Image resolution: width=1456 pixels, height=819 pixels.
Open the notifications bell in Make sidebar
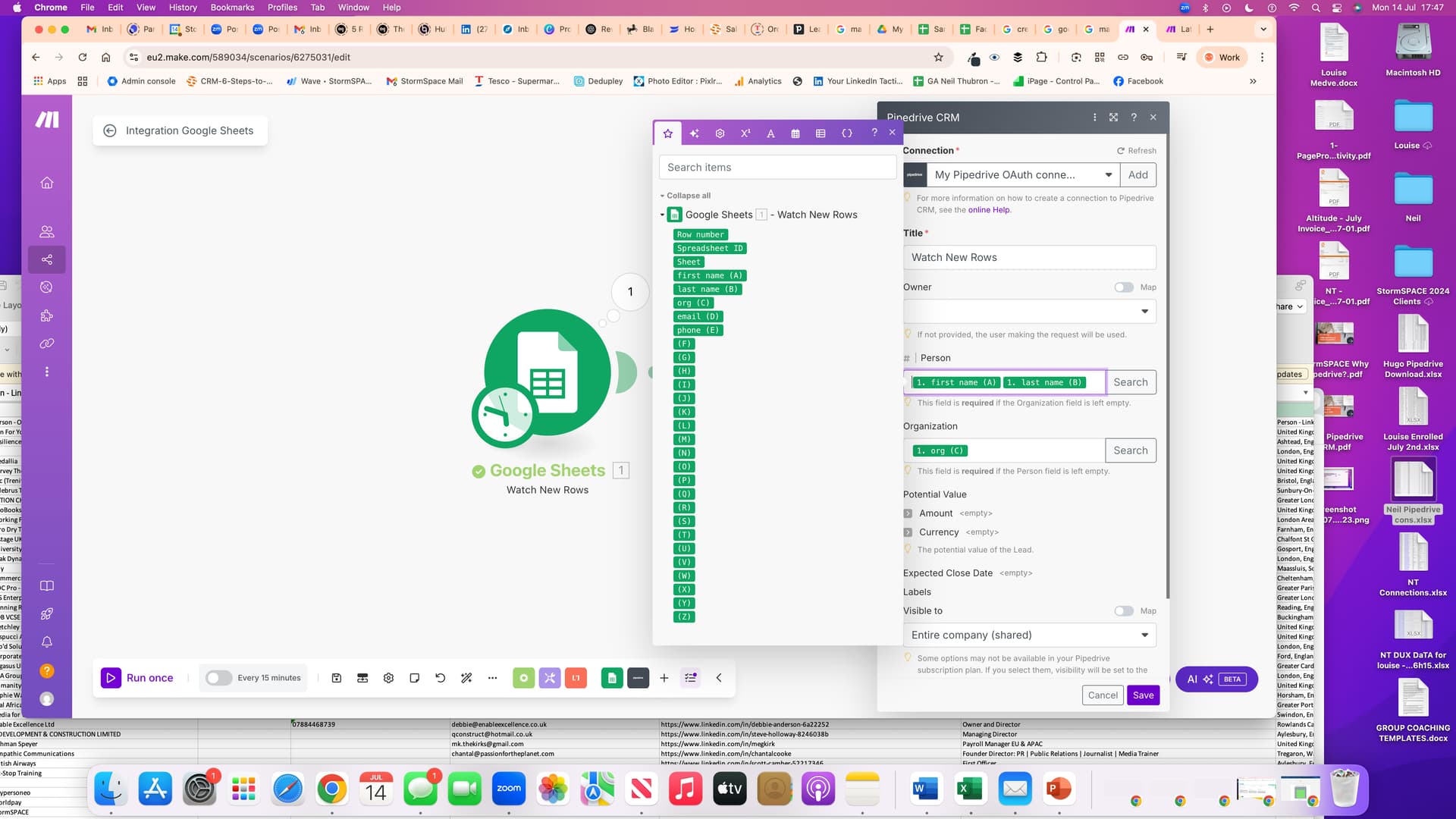[x=47, y=643]
